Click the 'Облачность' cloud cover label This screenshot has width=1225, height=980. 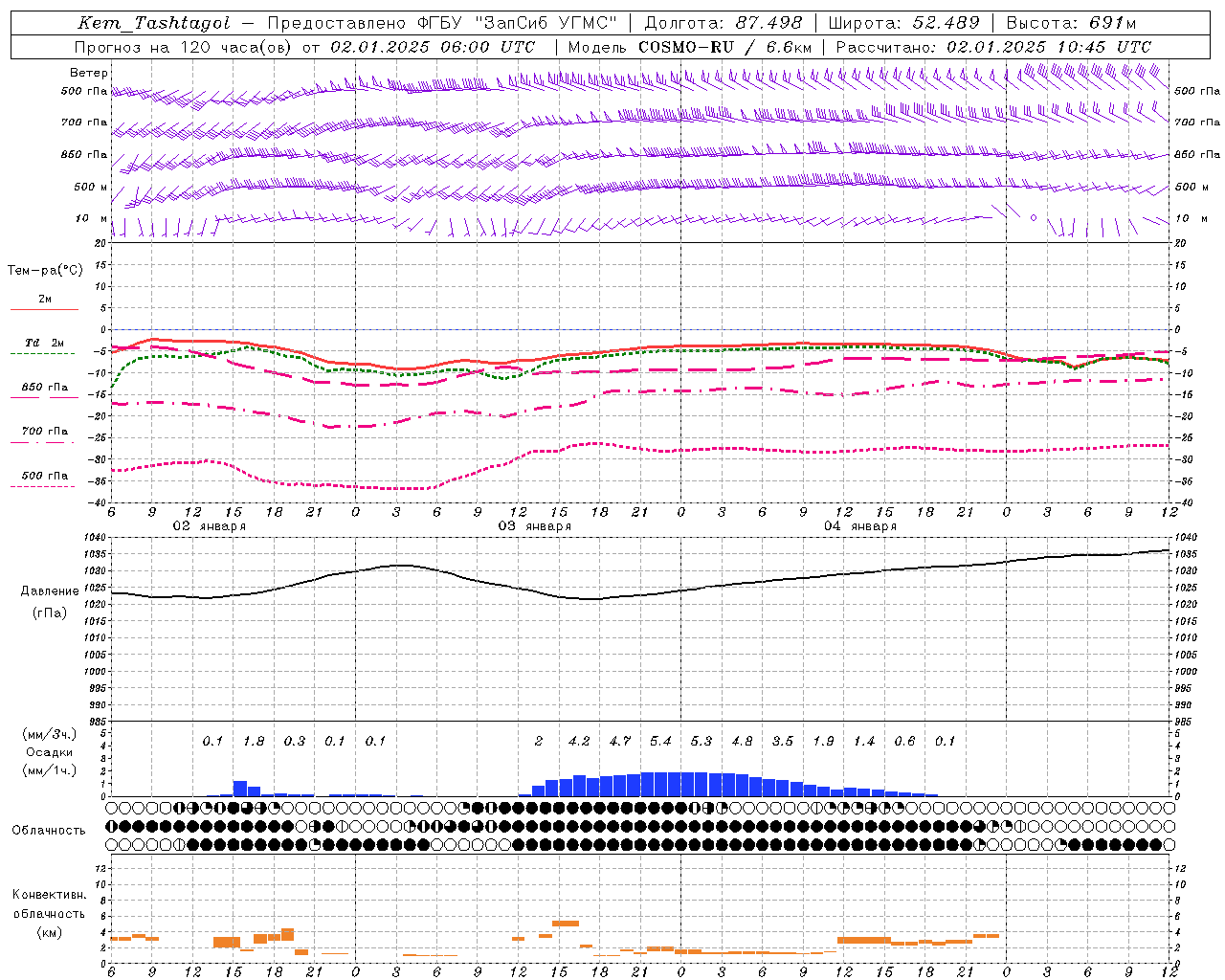tap(49, 831)
